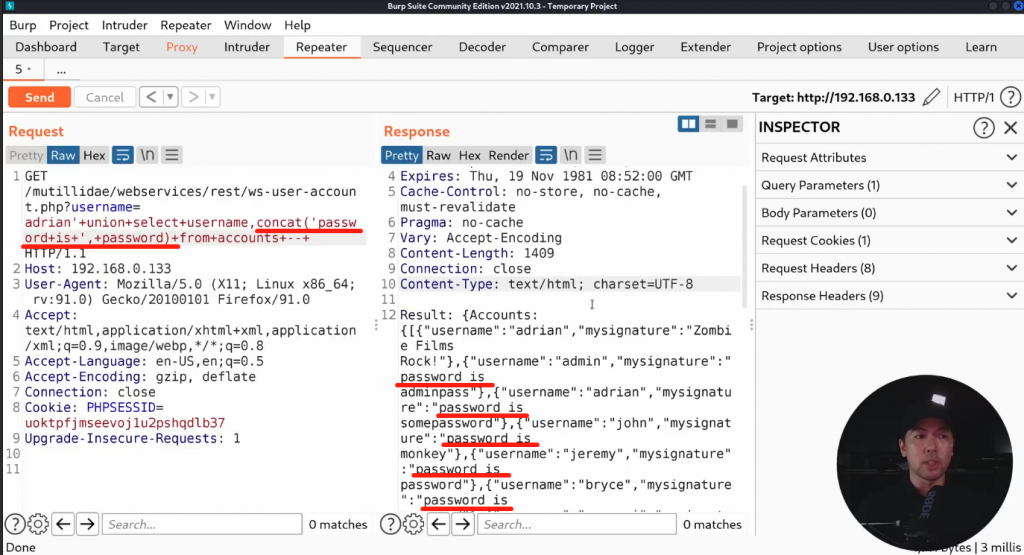Switch response view to Hex
The height and width of the screenshot is (555, 1024).
pyautogui.click(x=470, y=155)
